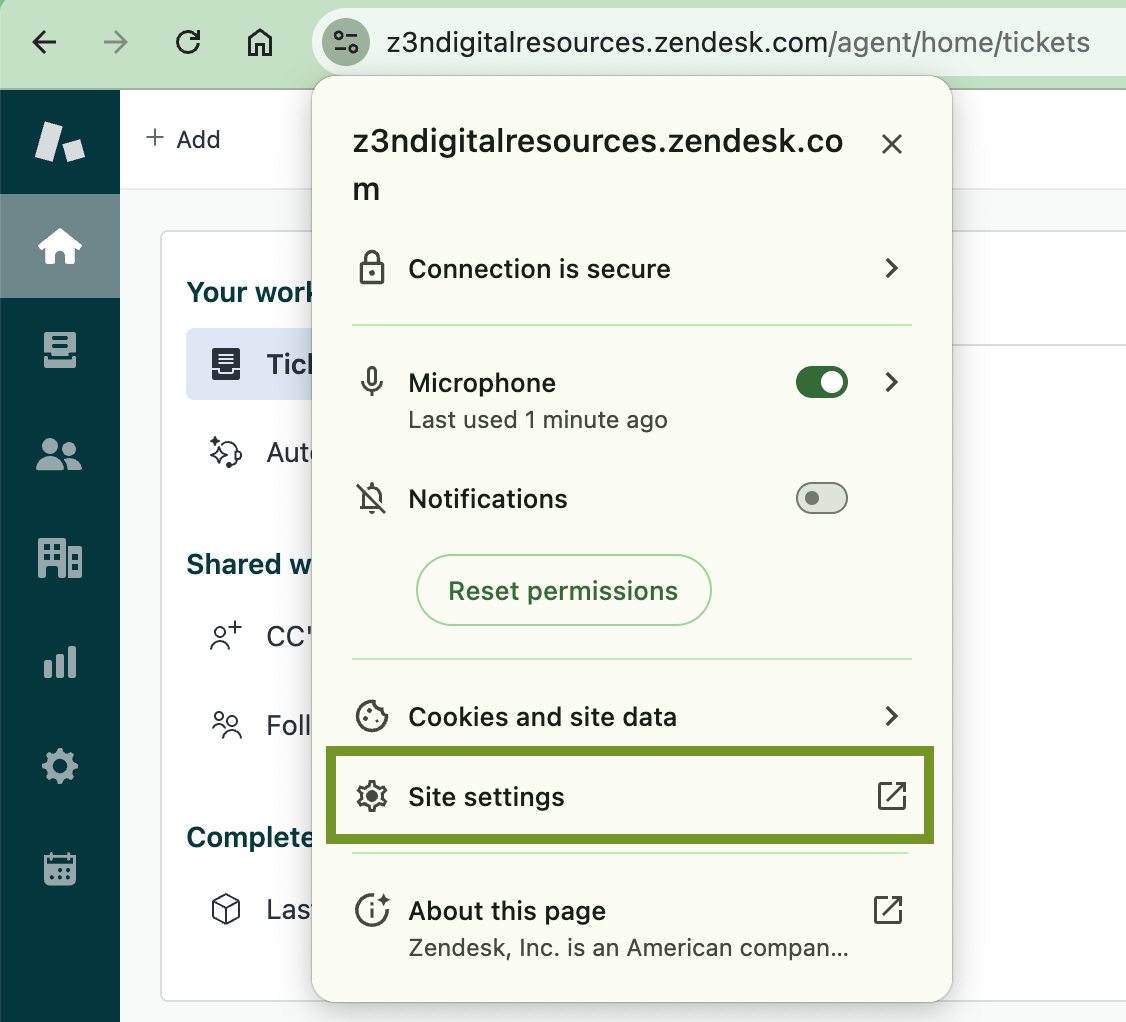Open Connection is secure details
Viewport: 1126px width, 1022px height.
click(x=632, y=269)
